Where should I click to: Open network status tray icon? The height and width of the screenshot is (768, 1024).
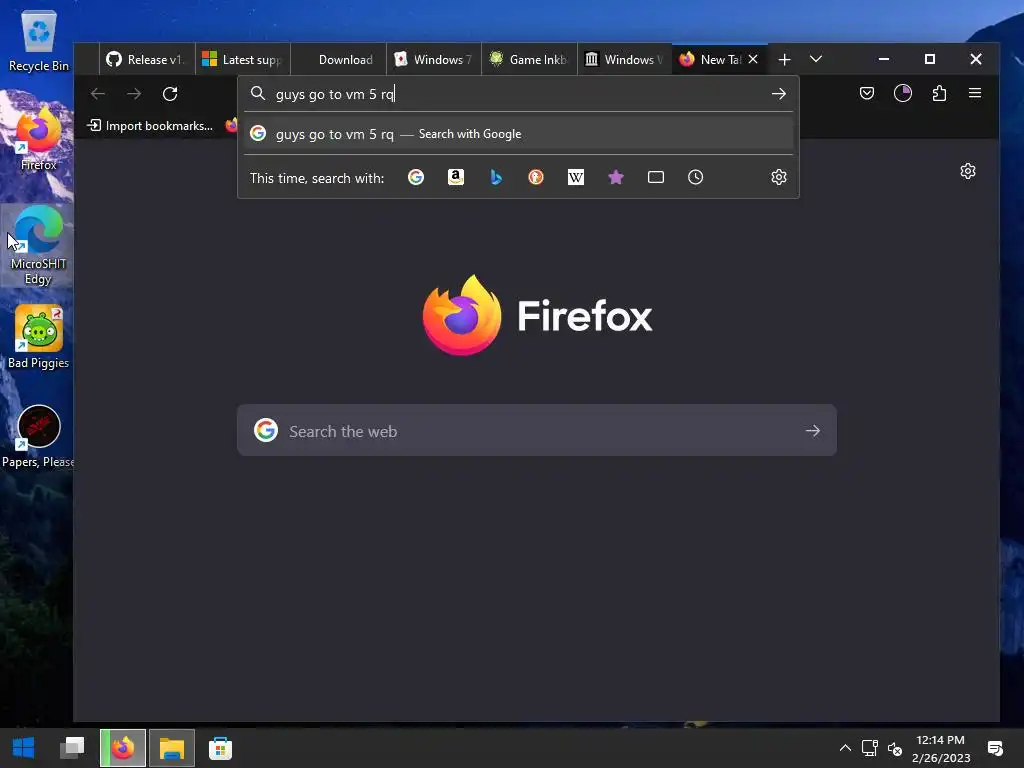(x=869, y=748)
